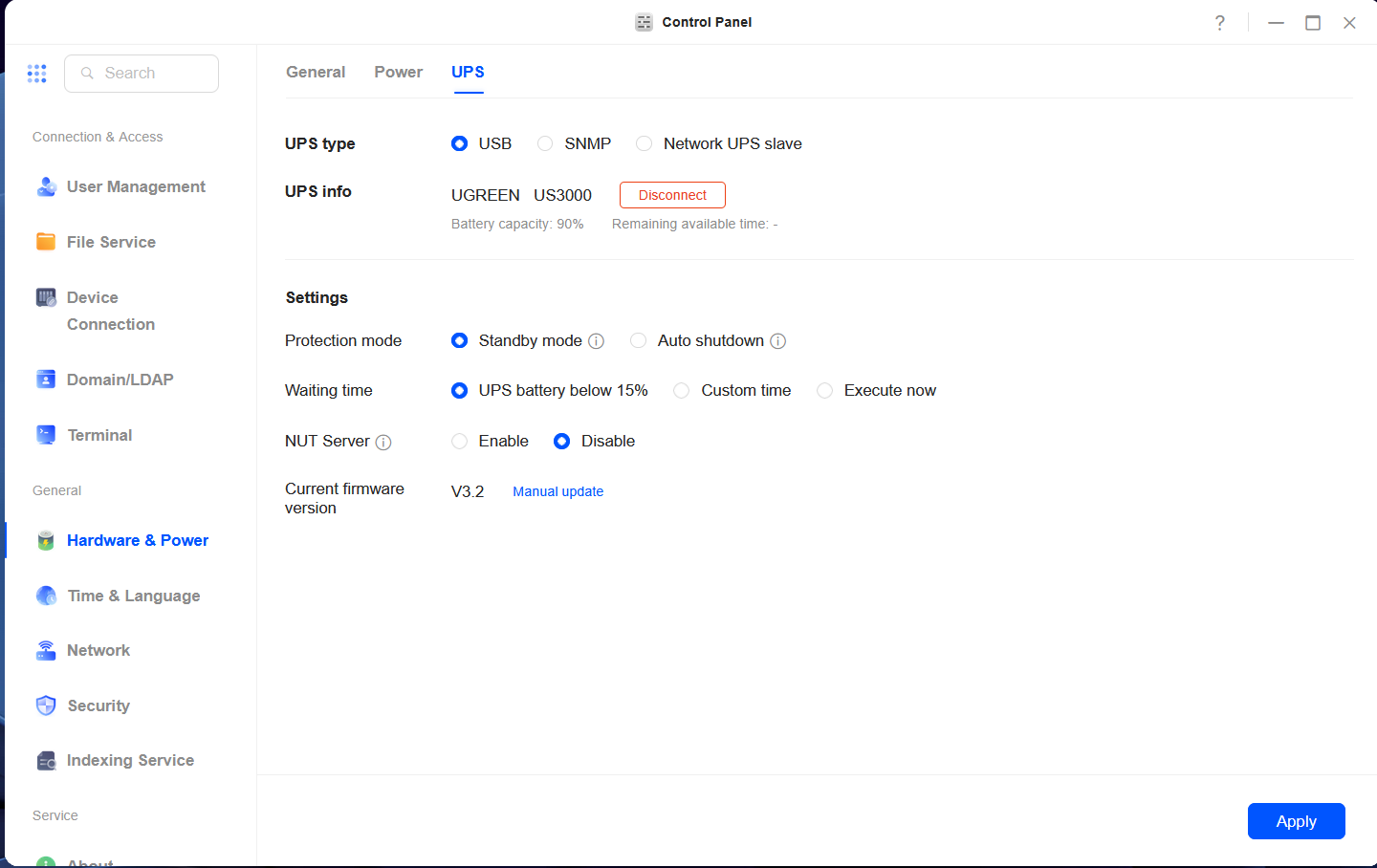Click the Manual update link
This screenshot has height=868, width=1377.
pyautogui.click(x=557, y=491)
